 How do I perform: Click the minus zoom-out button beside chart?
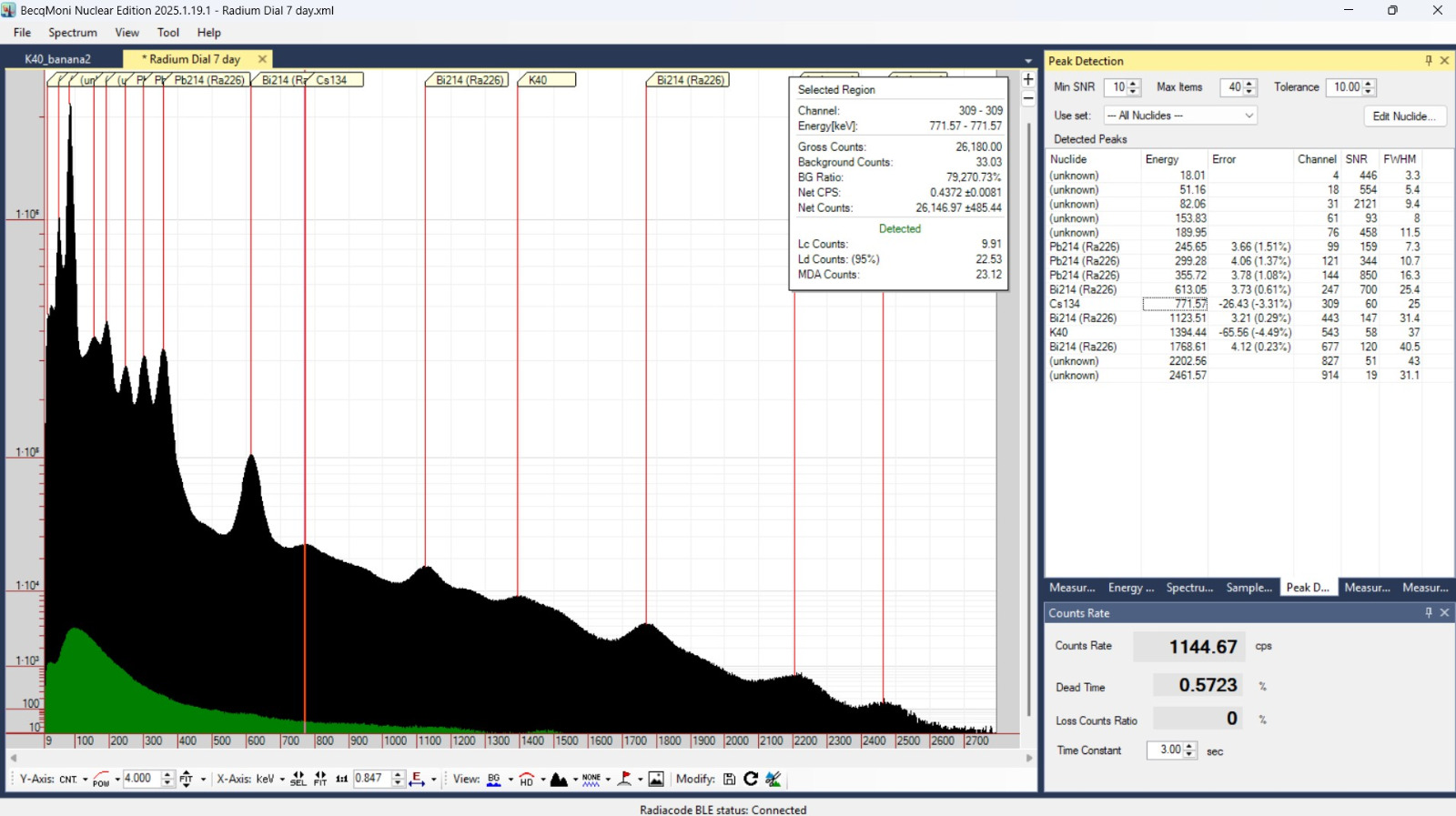click(x=1028, y=98)
